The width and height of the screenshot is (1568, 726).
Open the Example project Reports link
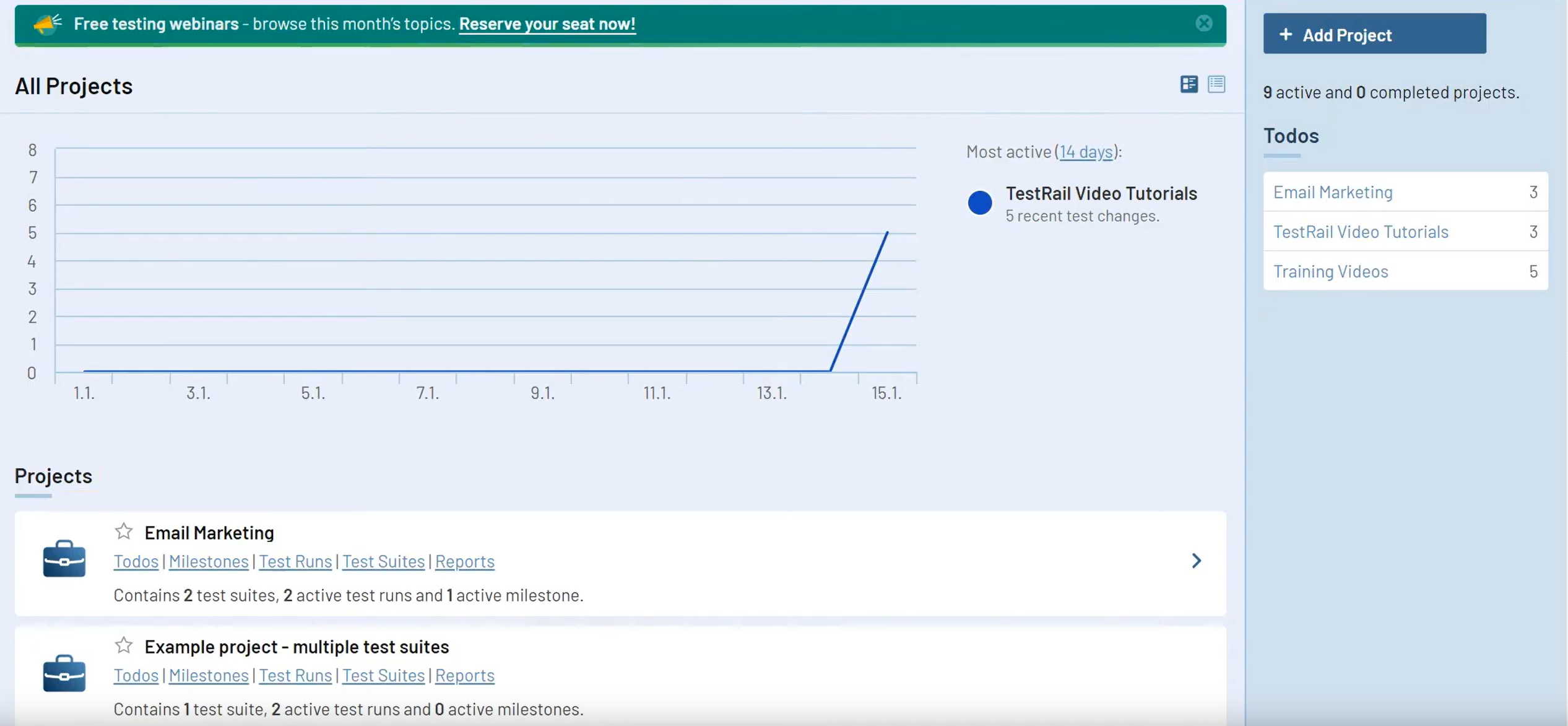point(464,675)
